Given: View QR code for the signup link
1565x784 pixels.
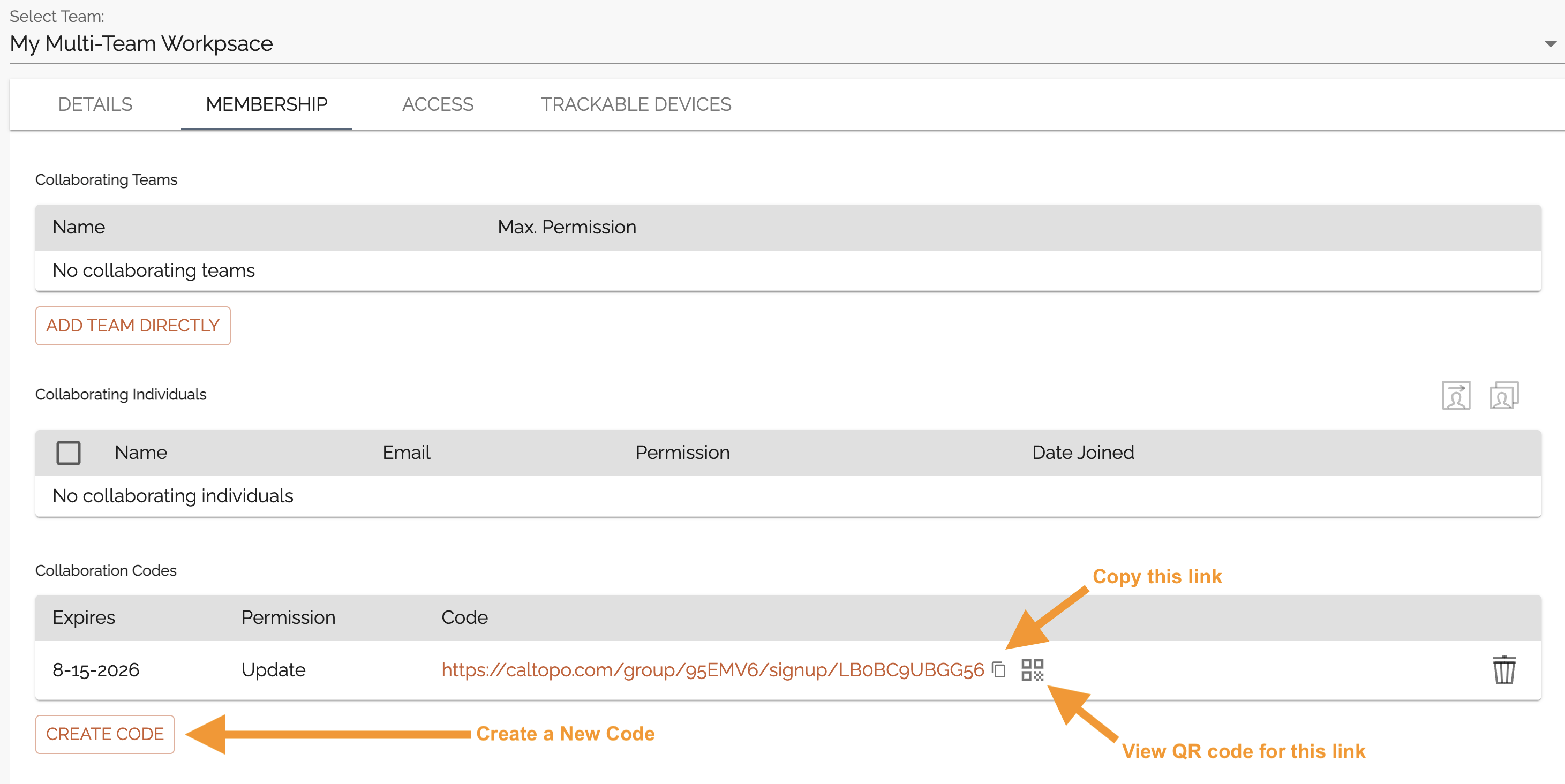Looking at the screenshot, I should coord(1032,670).
